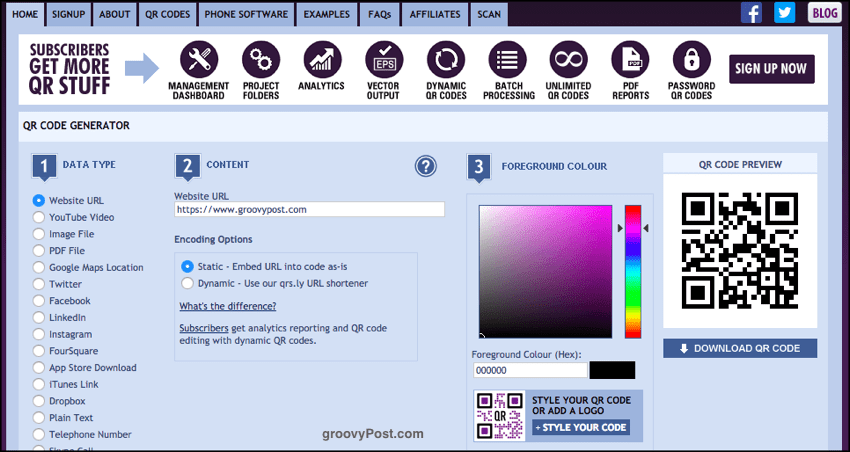This screenshot has height=452, width=850.
Task: Open the SCAN tab
Action: [x=489, y=14]
